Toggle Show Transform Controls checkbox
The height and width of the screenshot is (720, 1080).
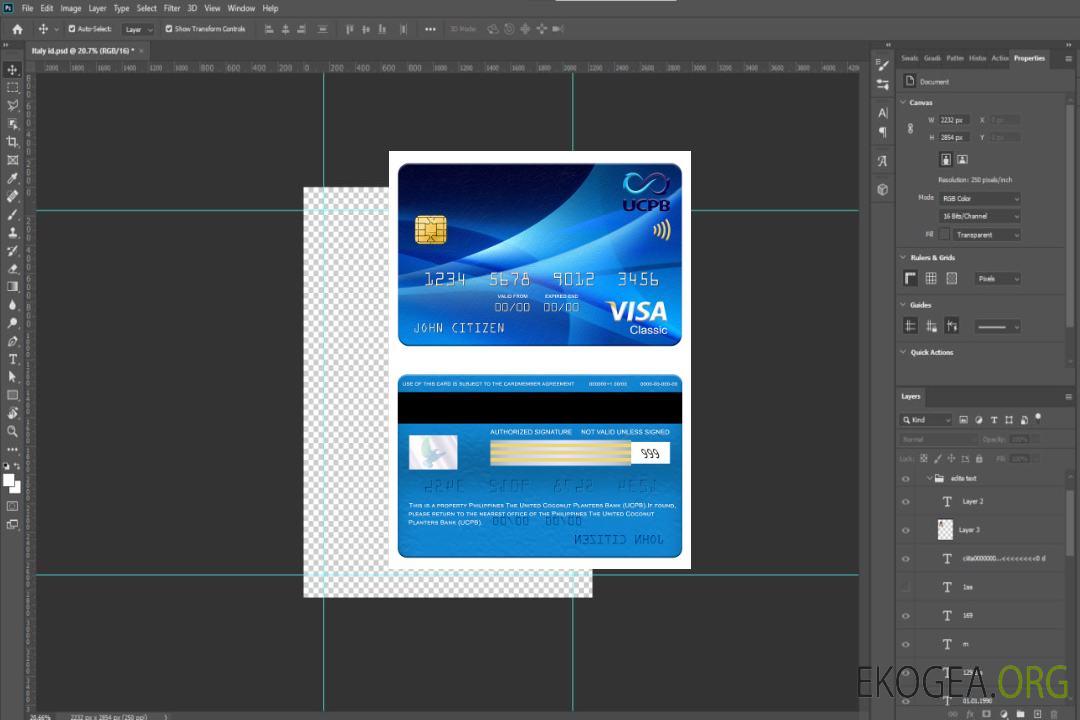169,29
